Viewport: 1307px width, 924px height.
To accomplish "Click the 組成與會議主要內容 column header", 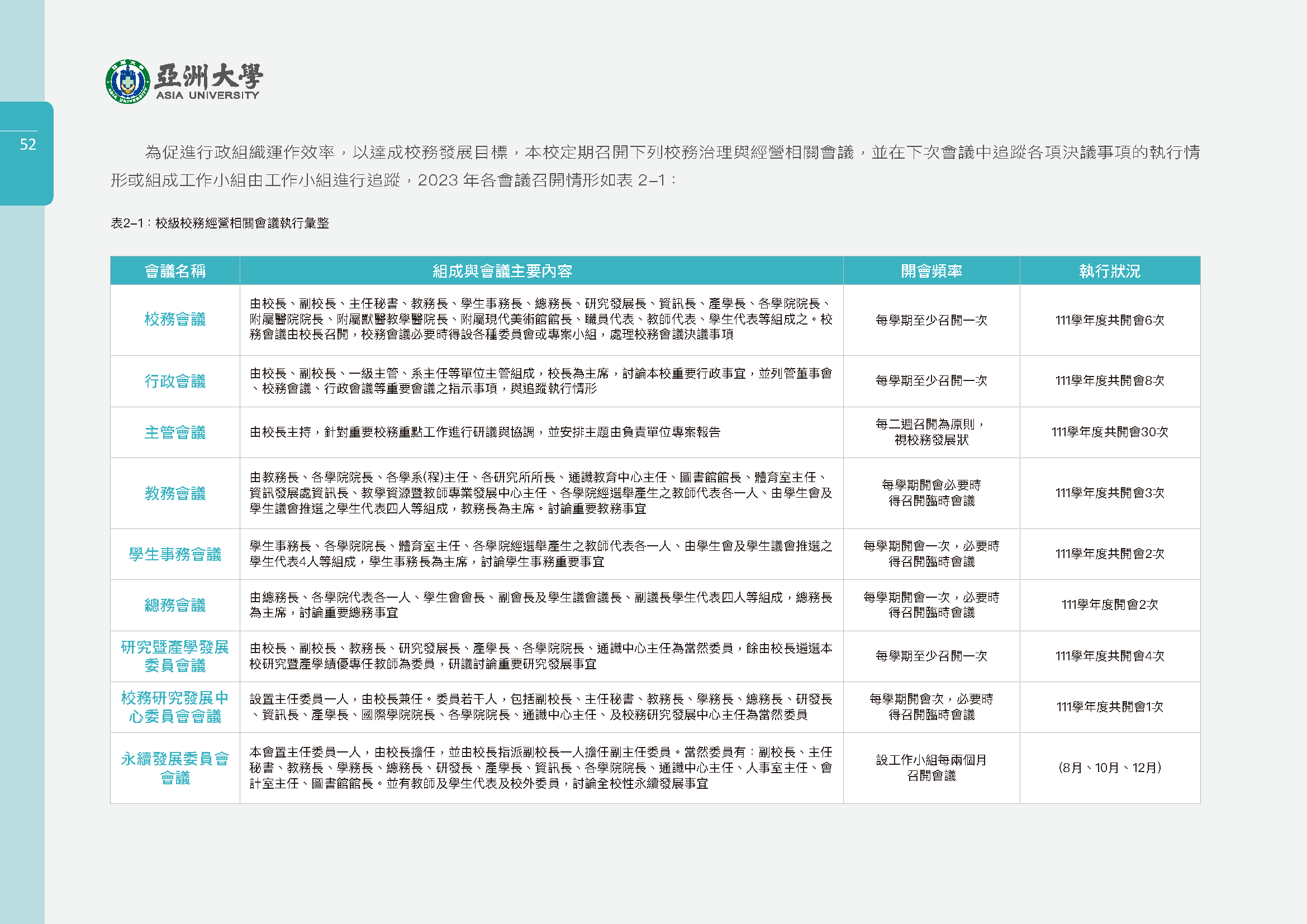I will coord(541,271).
